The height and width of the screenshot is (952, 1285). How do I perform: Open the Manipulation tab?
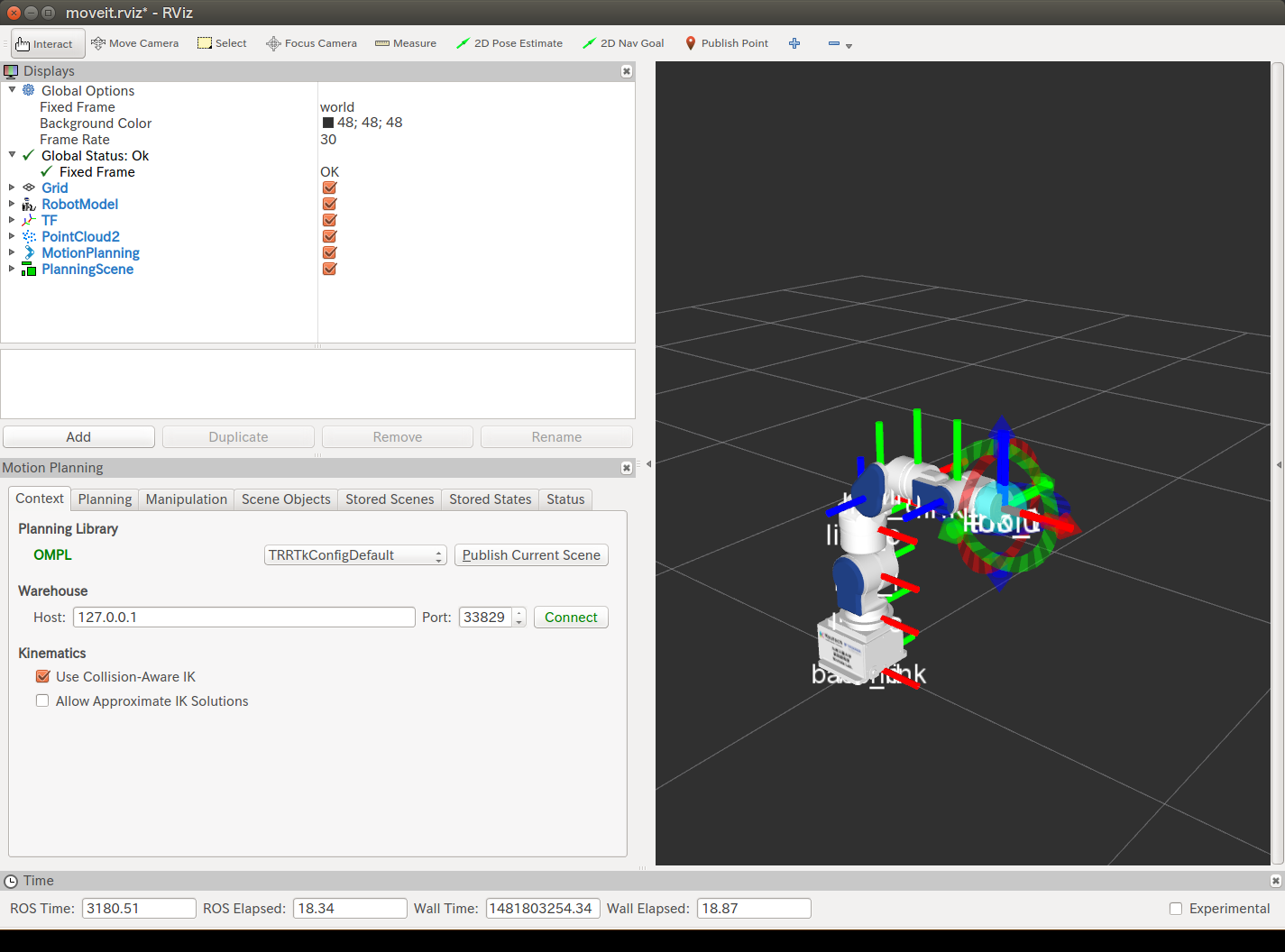tap(187, 499)
